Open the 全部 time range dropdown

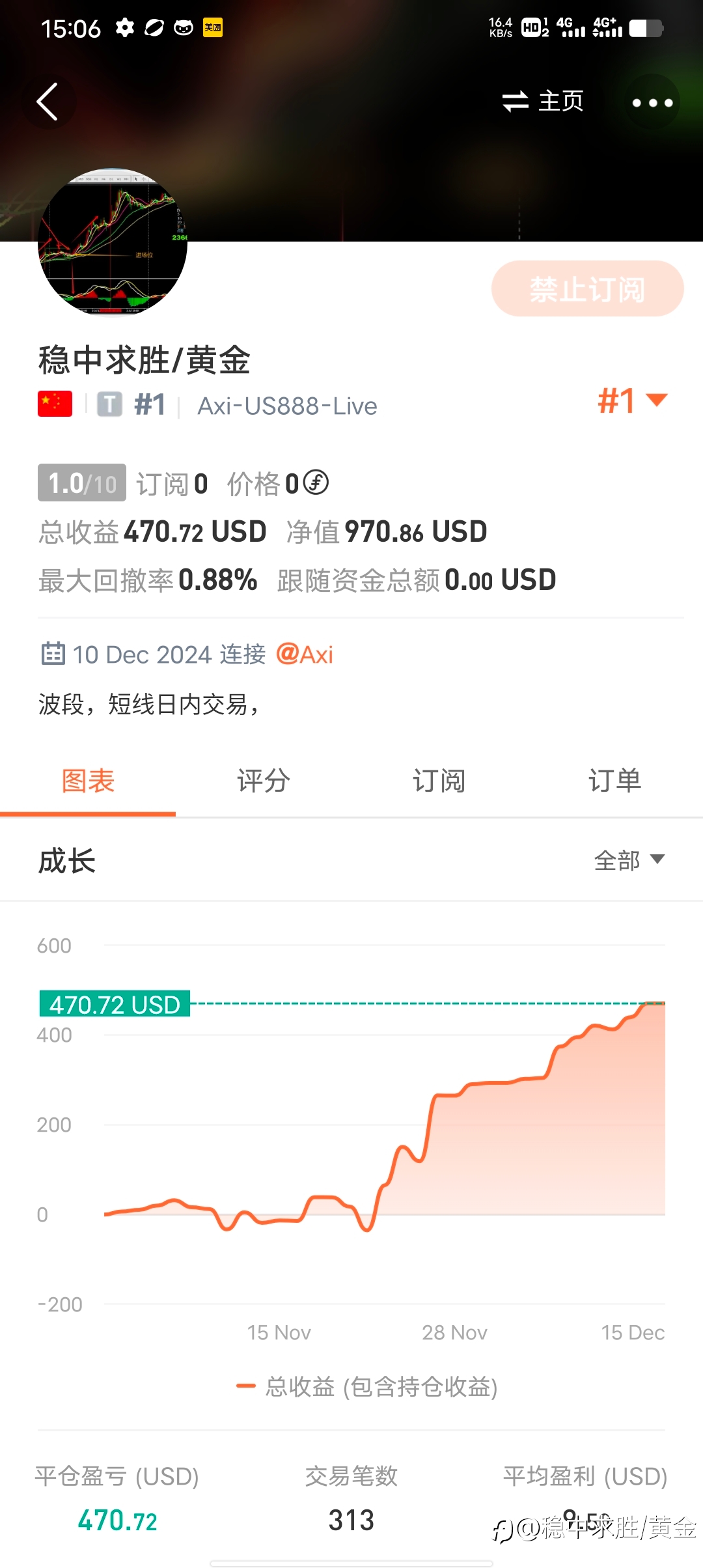point(629,860)
